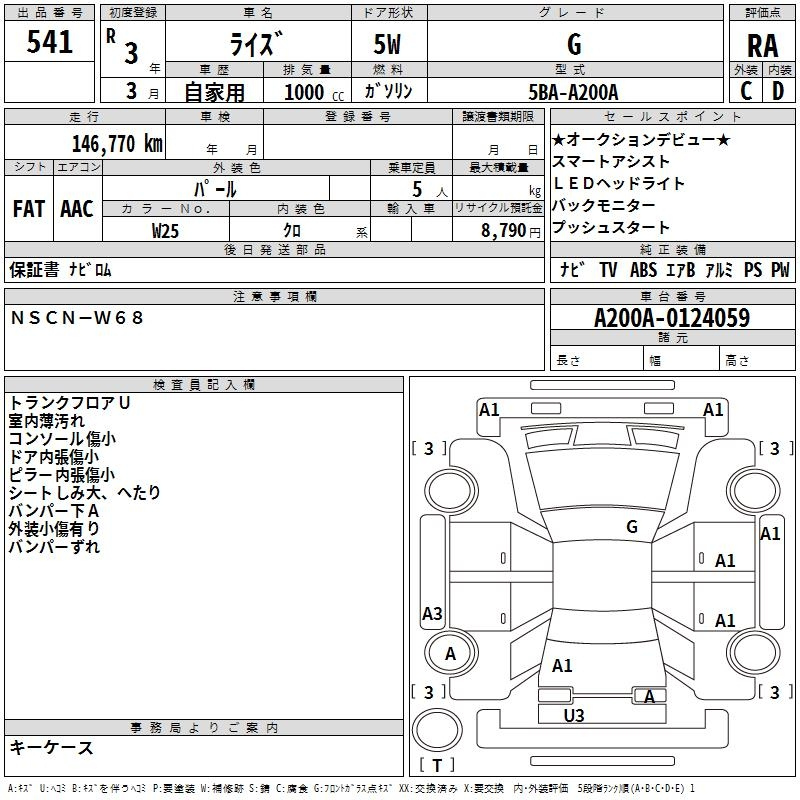Select the interior grade D cell
The image size is (800, 800).
coord(778,91)
